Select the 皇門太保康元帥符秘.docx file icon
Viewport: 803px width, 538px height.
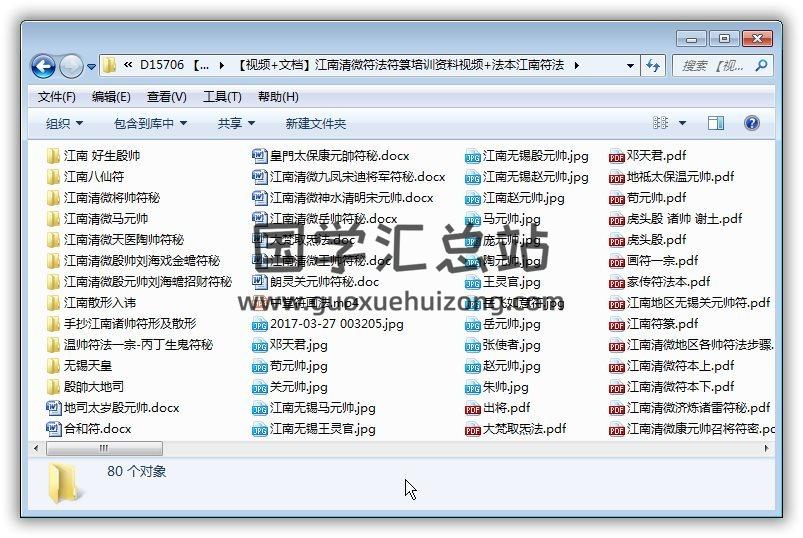click(x=260, y=156)
